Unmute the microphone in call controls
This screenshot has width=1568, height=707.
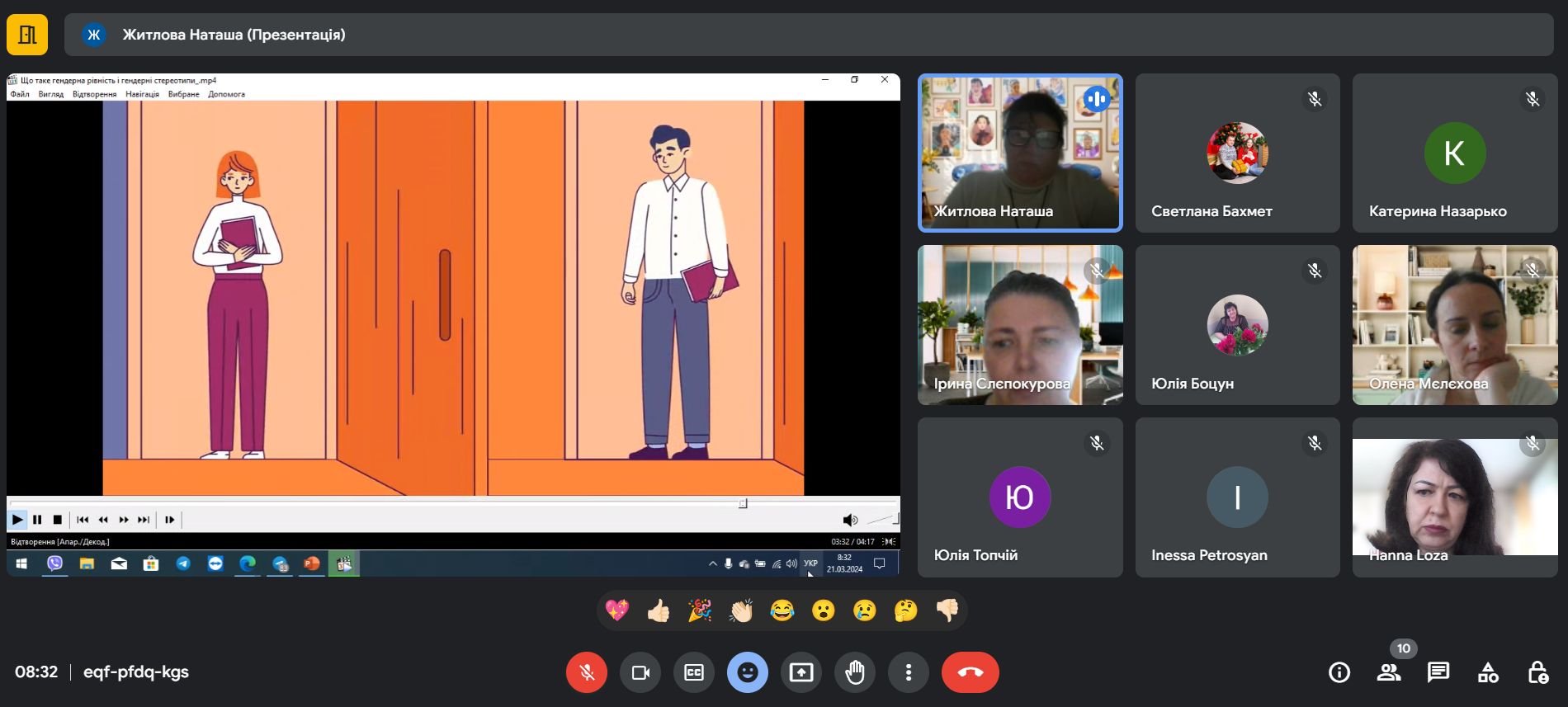(x=586, y=672)
